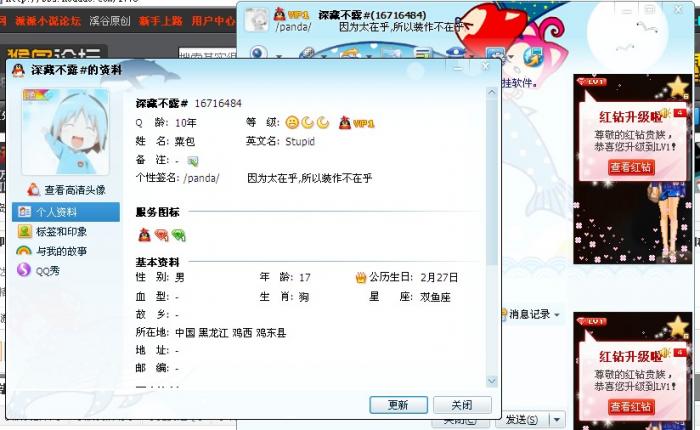Open 查看高清头像 to view HD avatar
The width and height of the screenshot is (700, 430).
click(x=67, y=190)
